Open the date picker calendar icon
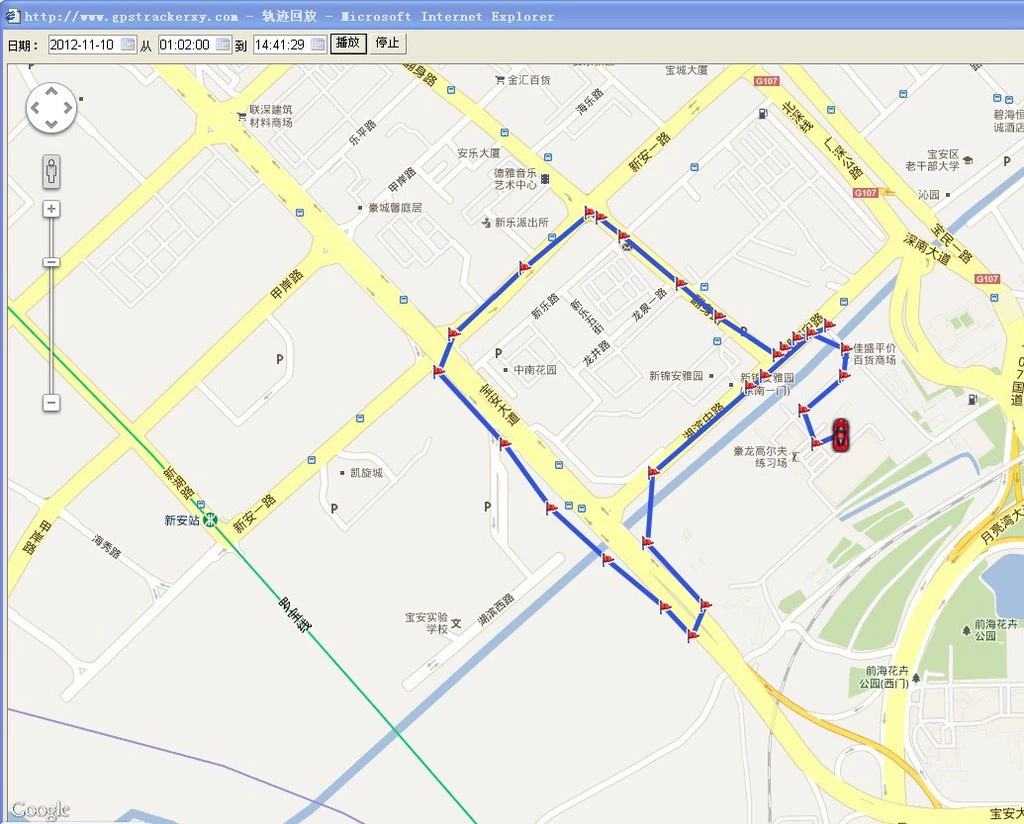The image size is (1024, 824). (x=128, y=44)
